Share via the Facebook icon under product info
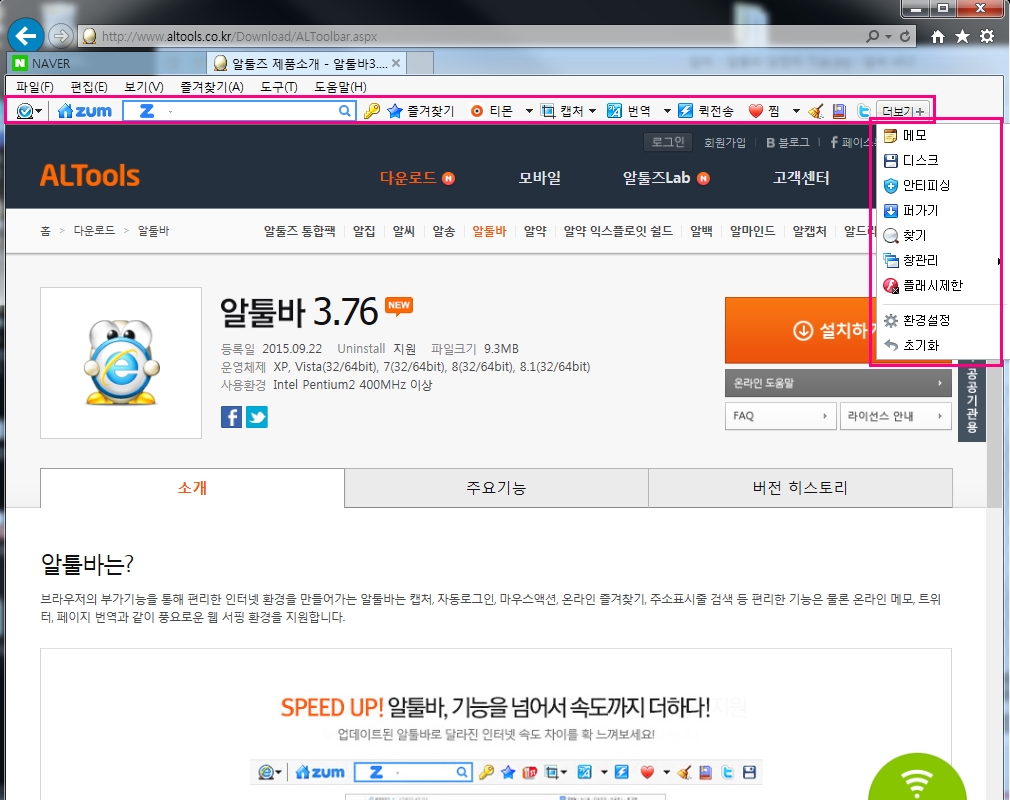This screenshot has width=1010, height=800. click(231, 417)
